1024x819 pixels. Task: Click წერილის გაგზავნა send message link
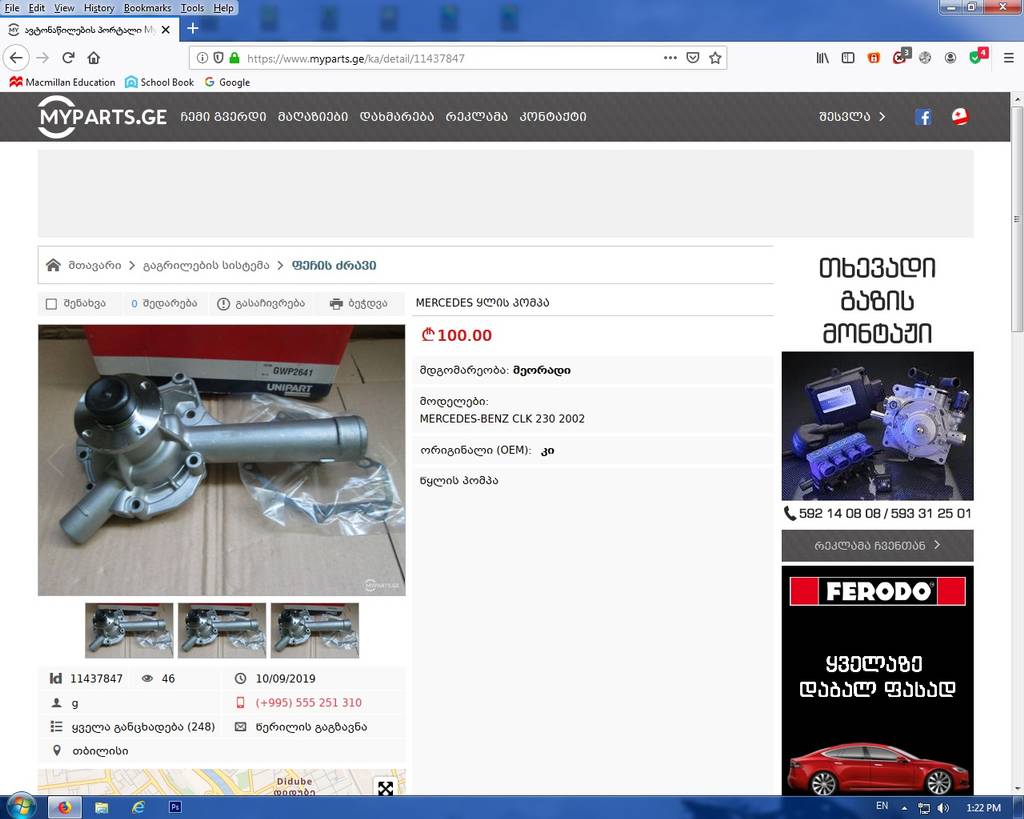tap(312, 727)
